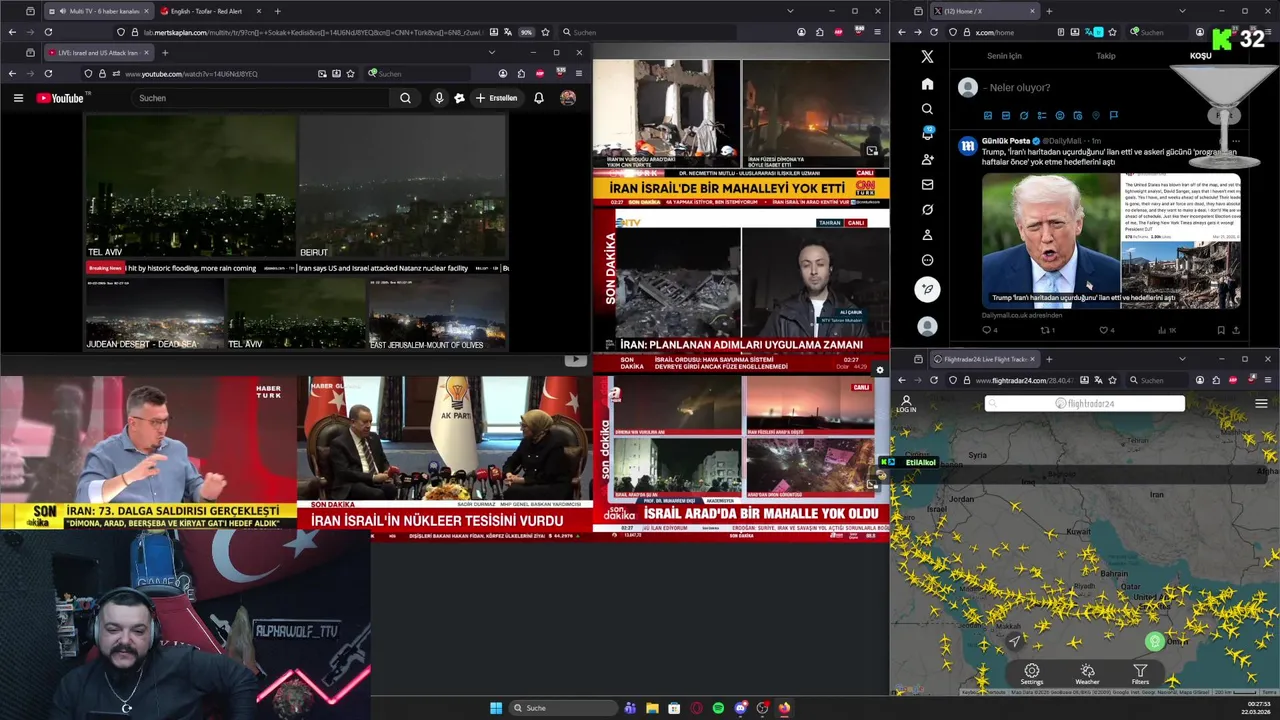This screenshot has width=1280, height=720.
Task: Expand tab list in X window
Action: pyautogui.click(x=1182, y=11)
